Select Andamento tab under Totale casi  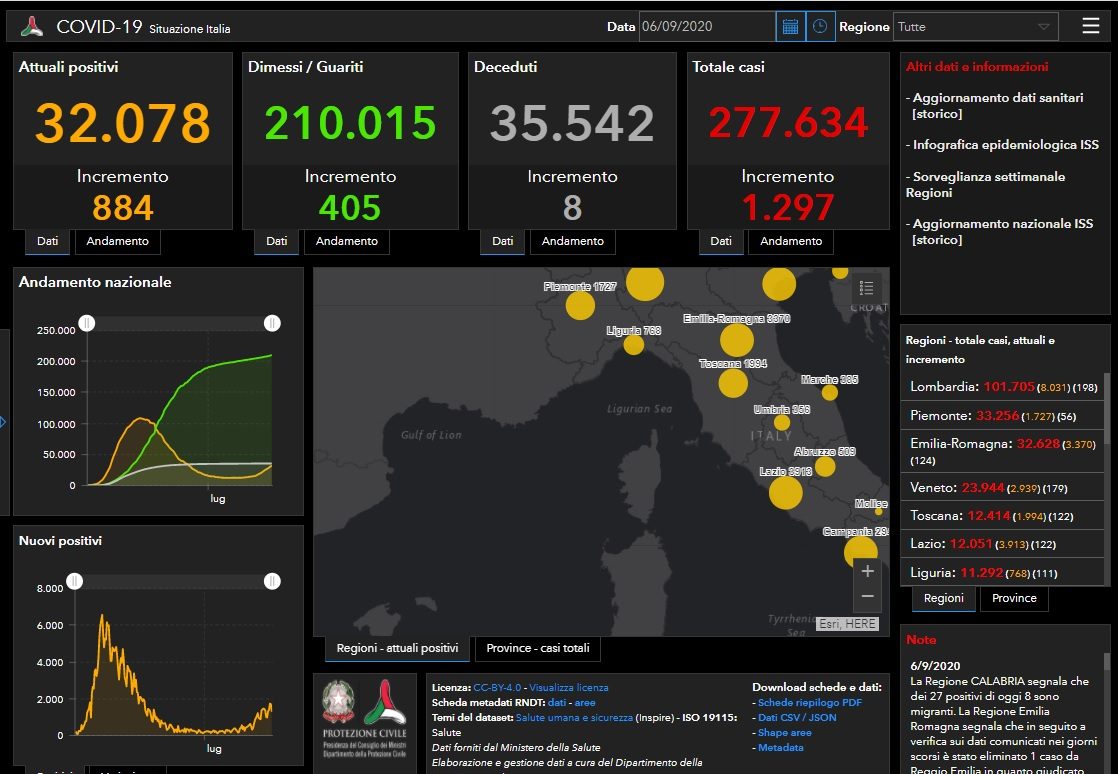click(x=791, y=241)
